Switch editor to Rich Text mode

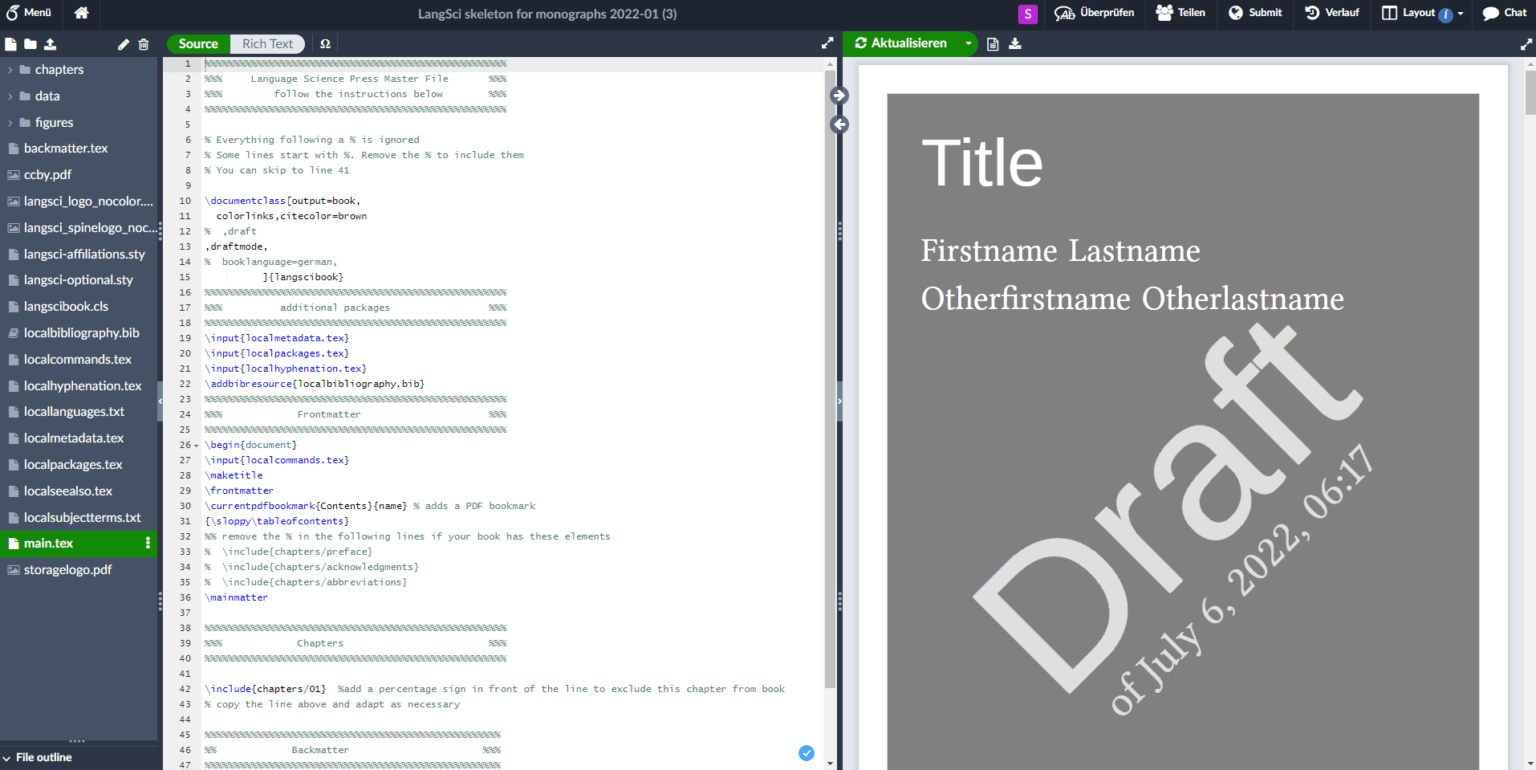click(268, 44)
